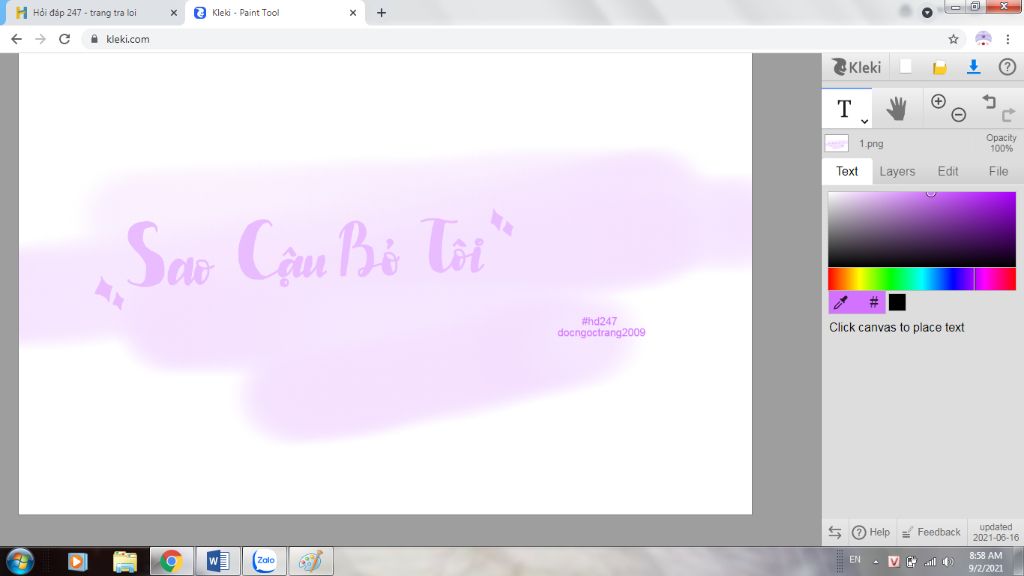Open Zalo from the taskbar
The image size is (1024, 576).
point(264,561)
